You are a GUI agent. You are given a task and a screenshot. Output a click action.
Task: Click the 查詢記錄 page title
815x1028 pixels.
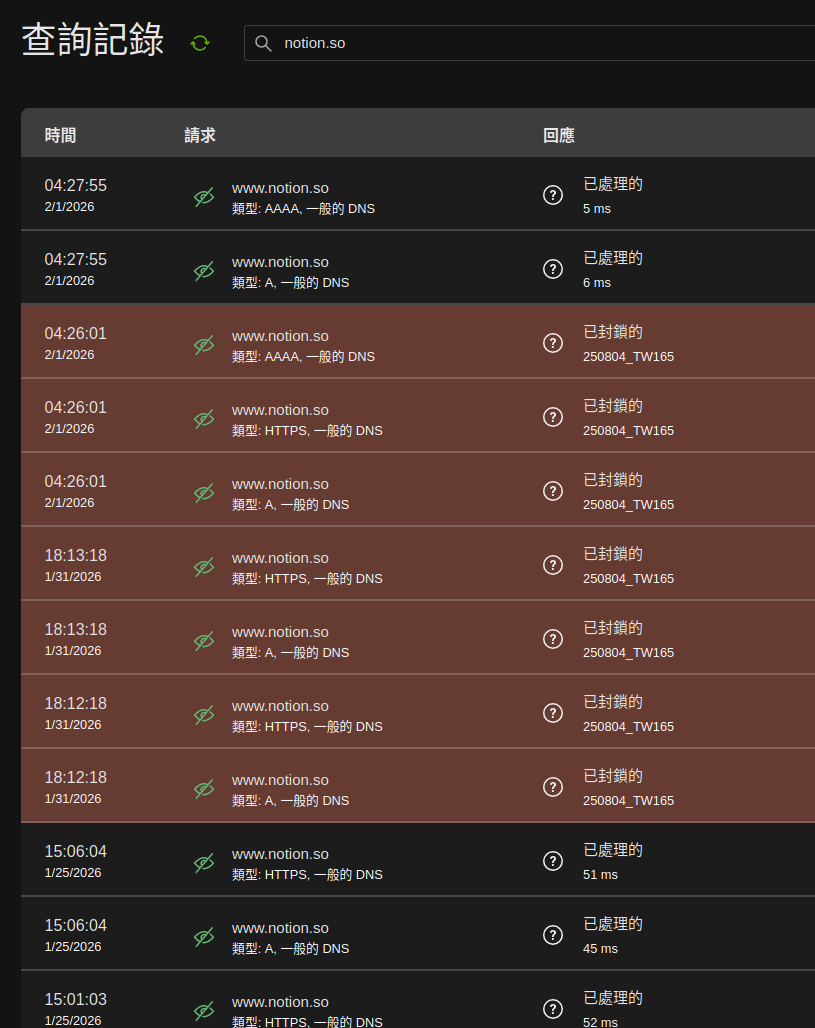coord(93,40)
